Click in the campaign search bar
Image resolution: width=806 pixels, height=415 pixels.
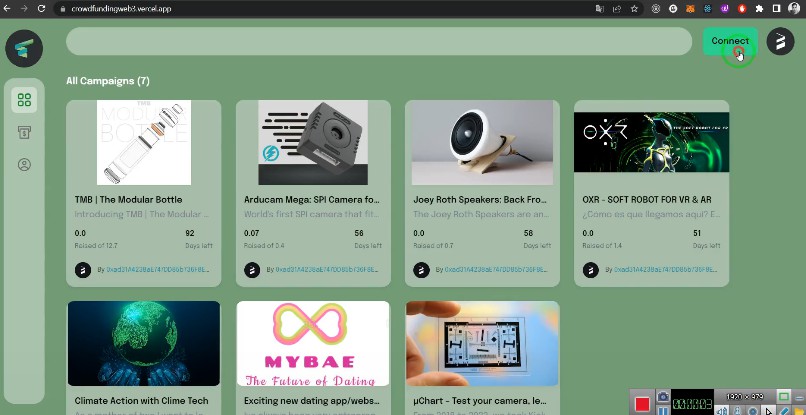[x=378, y=41]
